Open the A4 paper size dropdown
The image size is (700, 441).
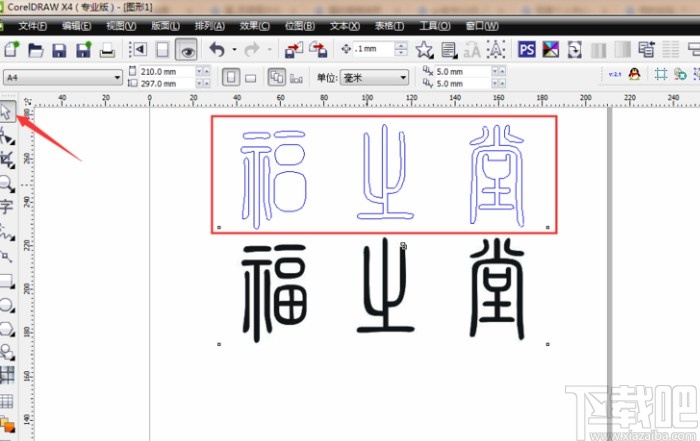tap(62, 77)
